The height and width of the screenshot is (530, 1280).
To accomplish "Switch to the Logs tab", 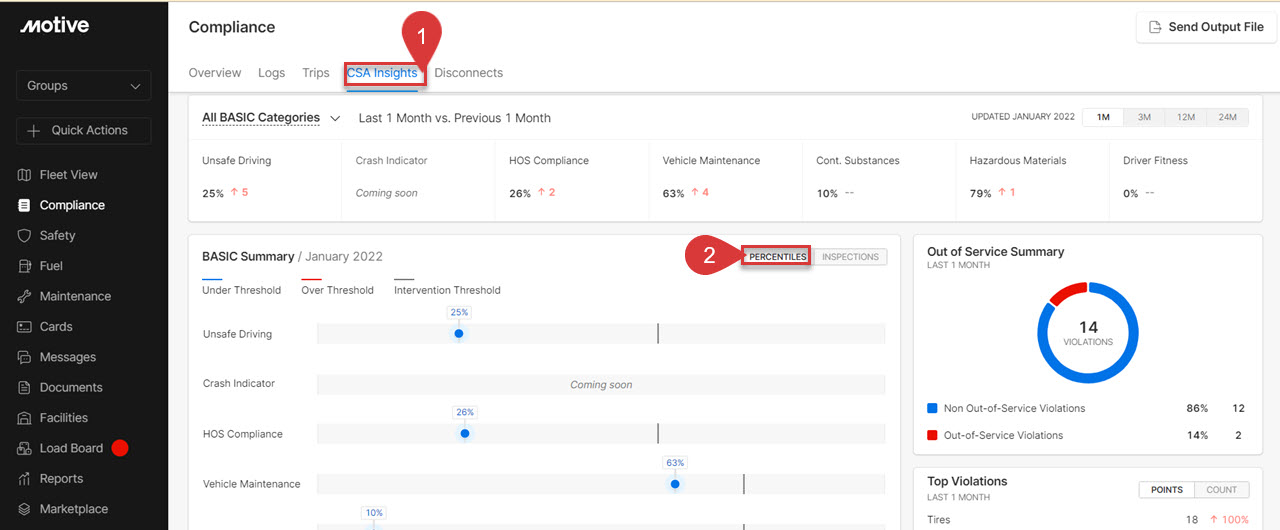I will tap(271, 73).
